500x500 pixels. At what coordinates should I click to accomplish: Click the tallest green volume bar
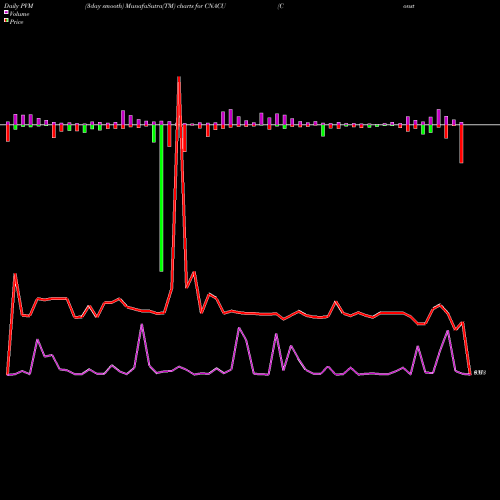(x=161, y=198)
